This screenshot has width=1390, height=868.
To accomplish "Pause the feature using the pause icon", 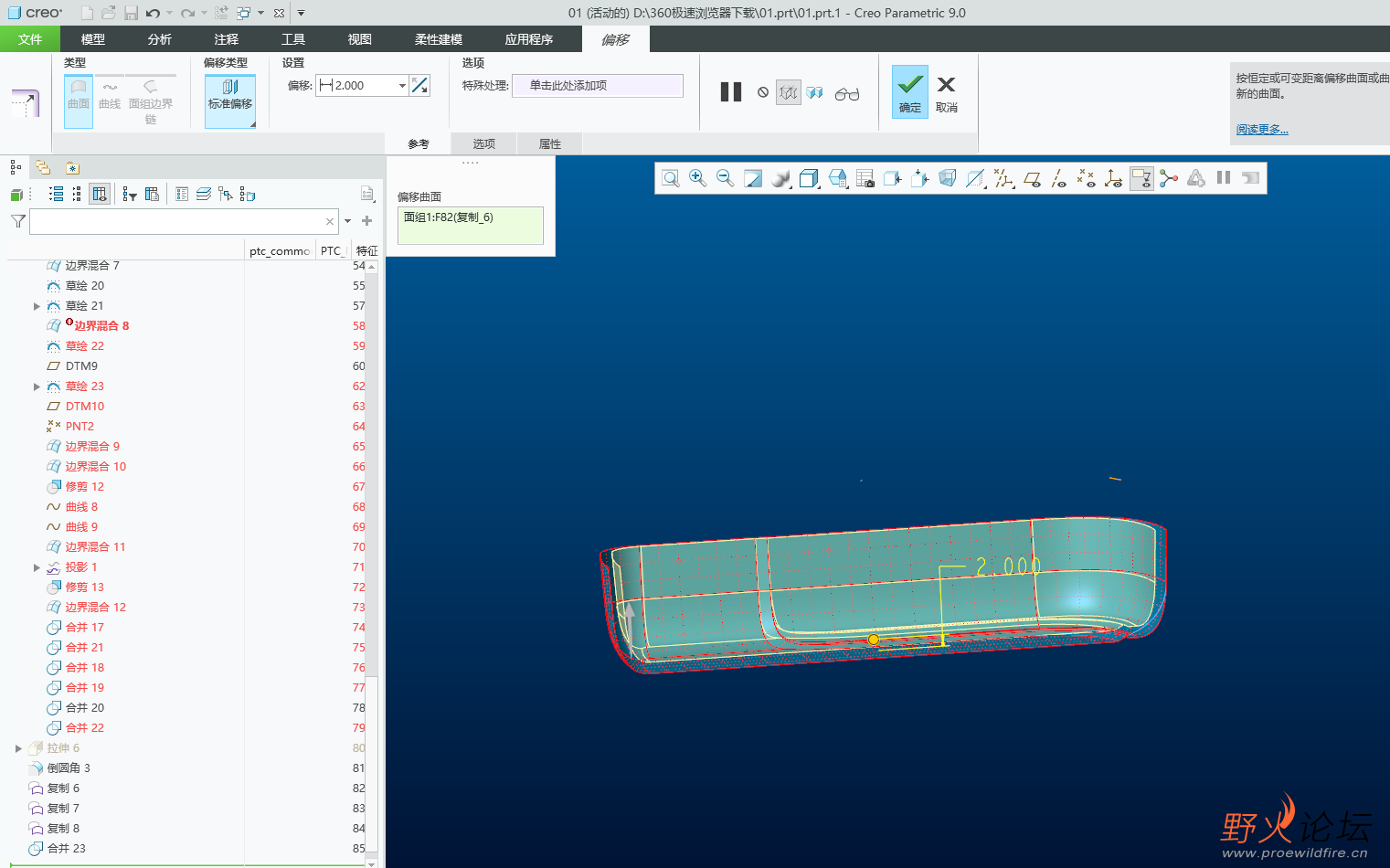I will pyautogui.click(x=731, y=92).
